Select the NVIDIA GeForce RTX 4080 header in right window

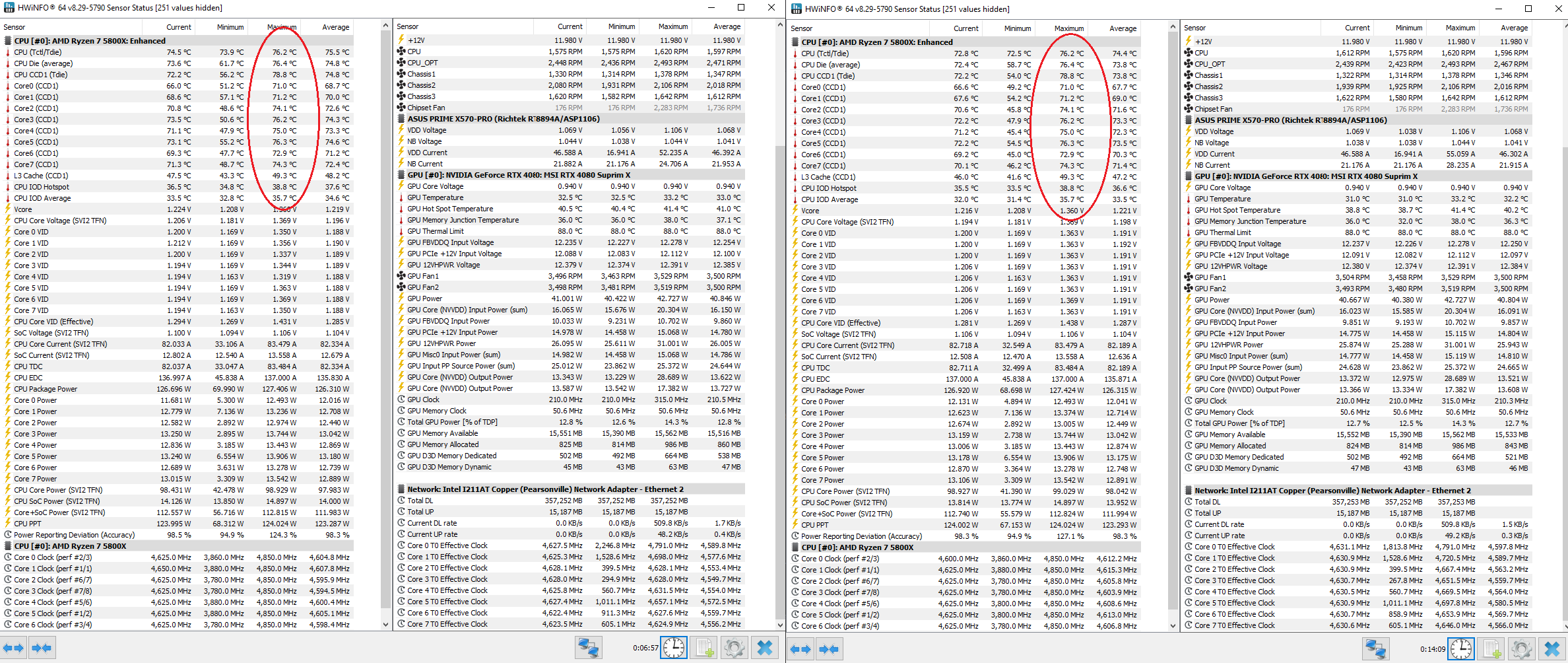click(1357, 176)
